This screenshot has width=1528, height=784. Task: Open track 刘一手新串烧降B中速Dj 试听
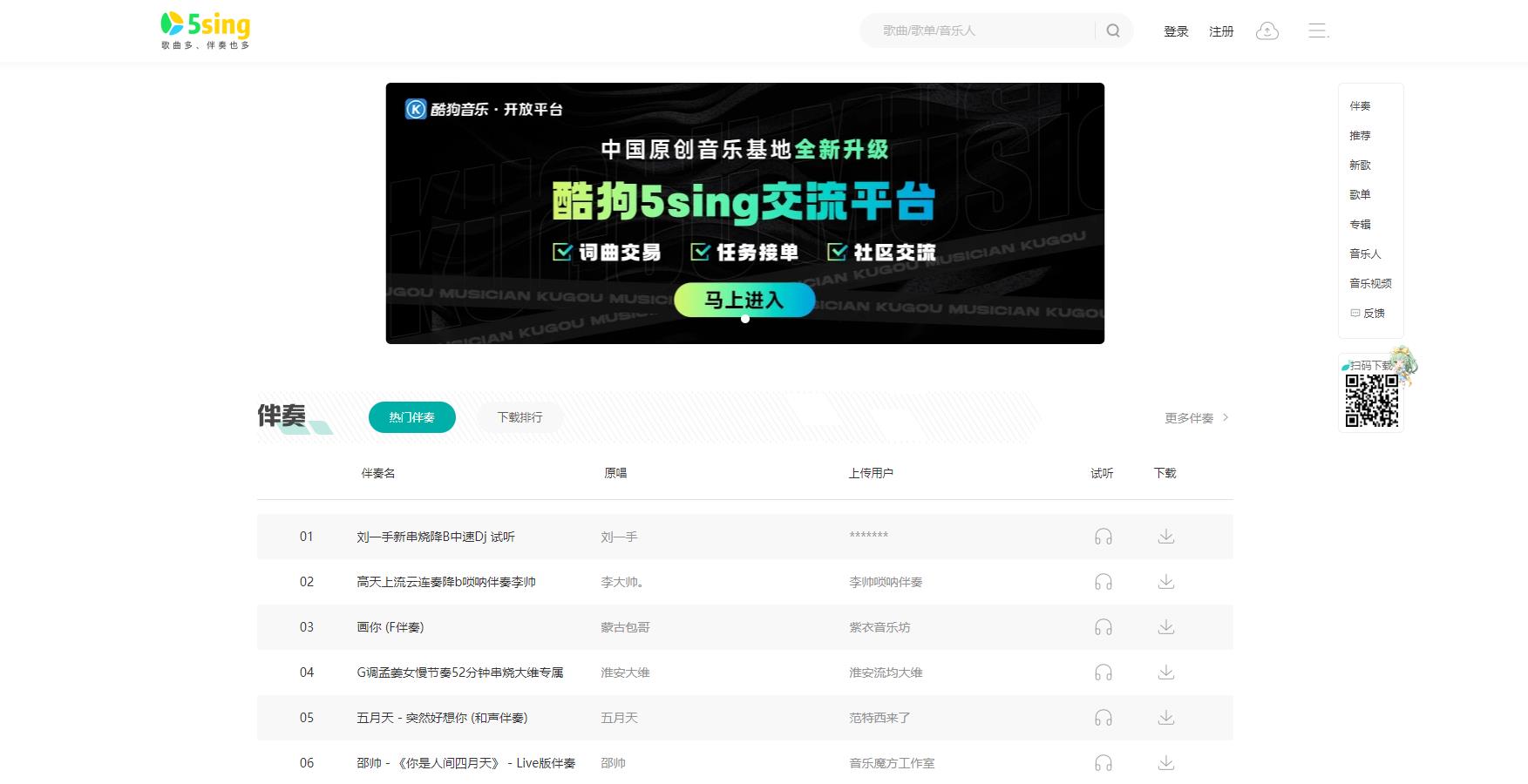[x=436, y=537]
